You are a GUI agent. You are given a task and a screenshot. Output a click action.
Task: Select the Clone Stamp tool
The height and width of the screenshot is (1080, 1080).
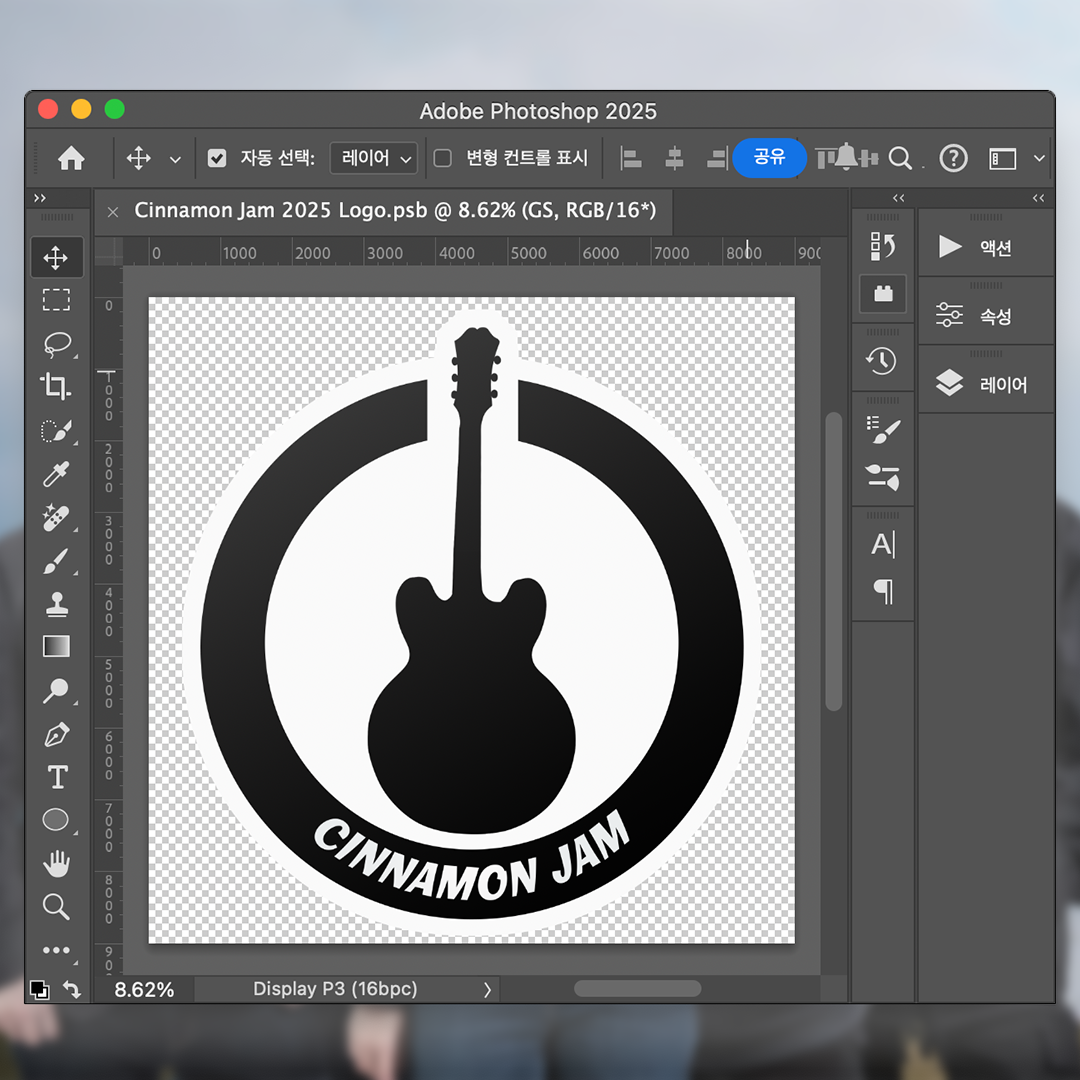(56, 604)
